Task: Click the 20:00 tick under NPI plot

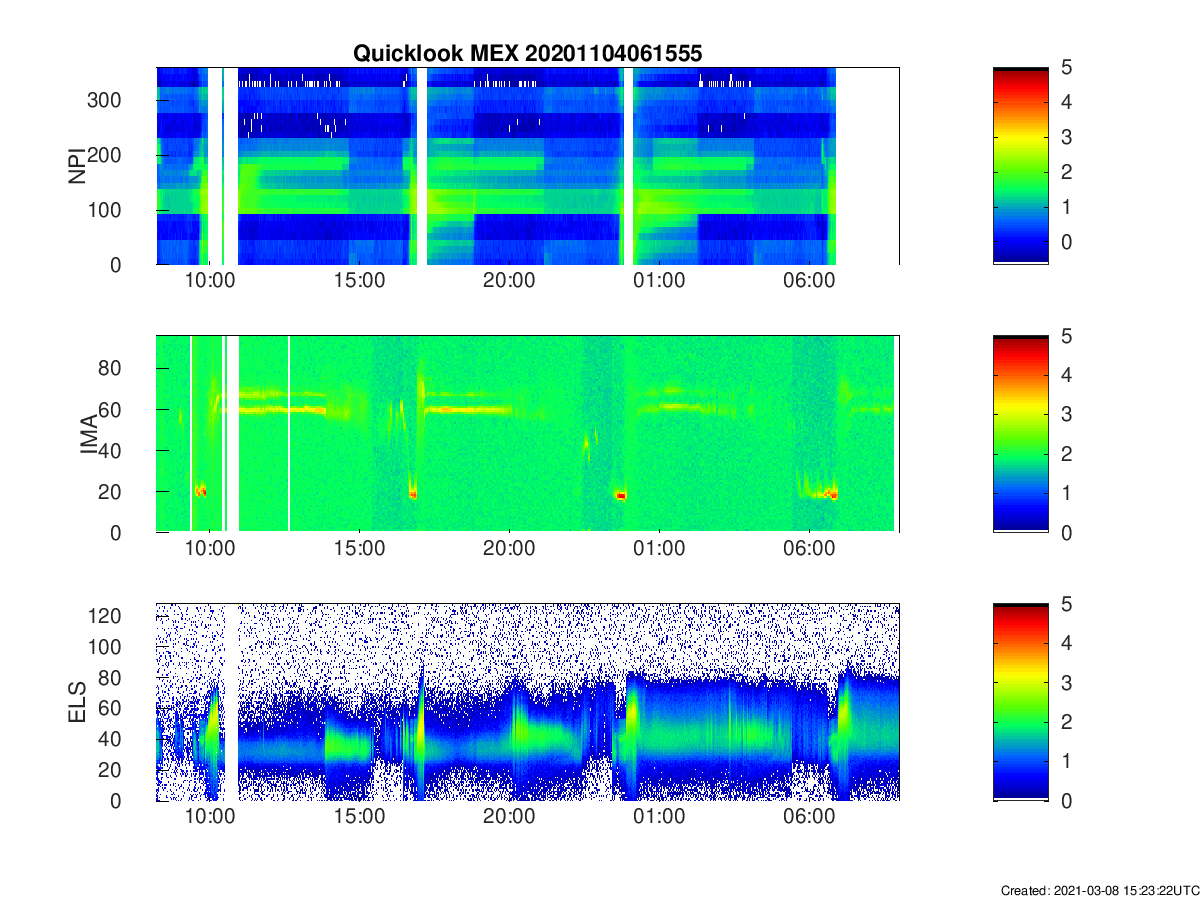Action: click(509, 280)
